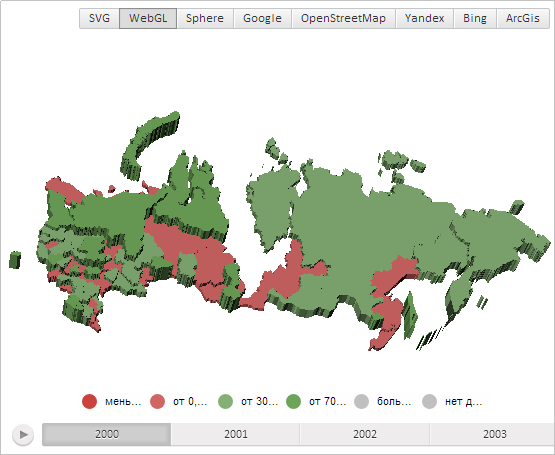The width and height of the screenshot is (555, 455).
Task: Select year 2000 on the timeline
Action: tap(107, 434)
